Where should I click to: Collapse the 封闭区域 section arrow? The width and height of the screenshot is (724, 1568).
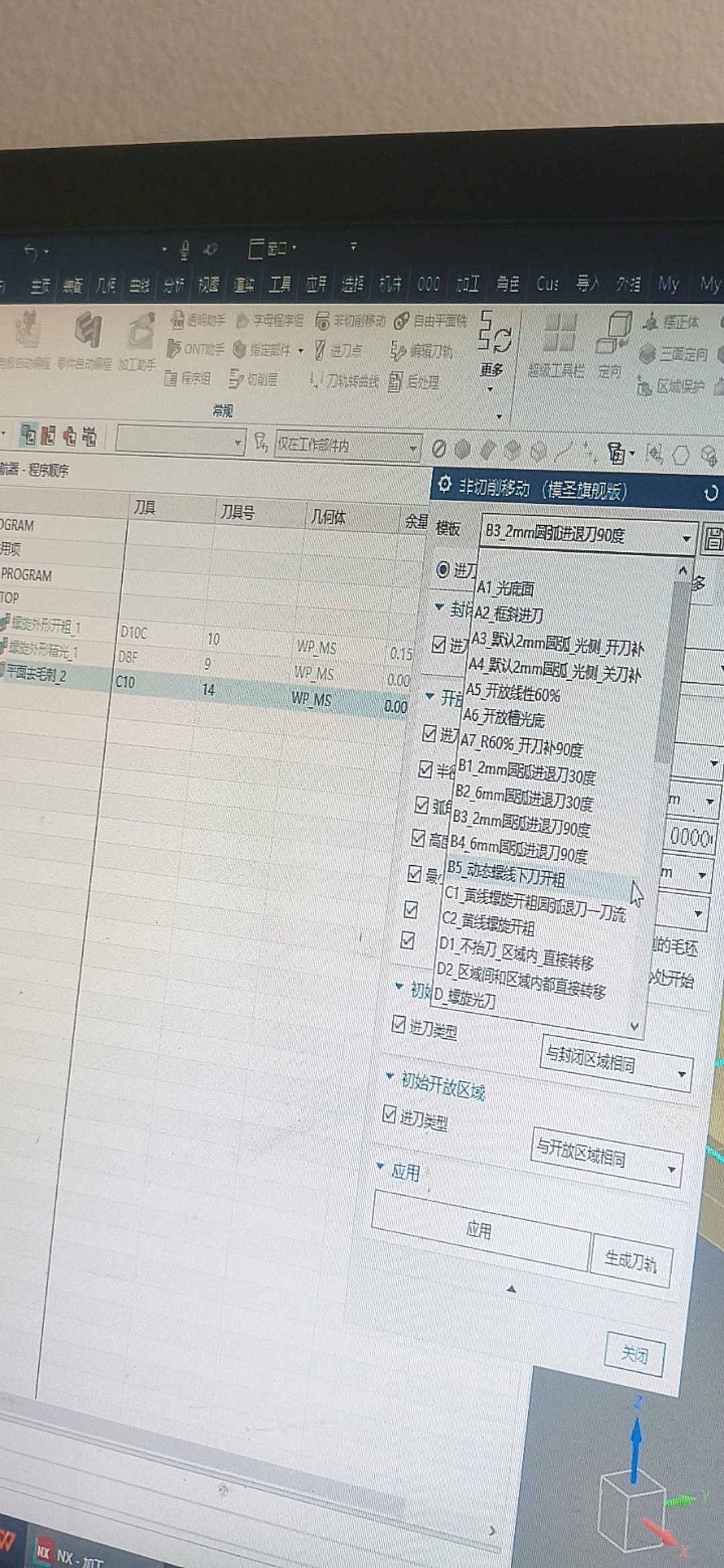pos(439,607)
